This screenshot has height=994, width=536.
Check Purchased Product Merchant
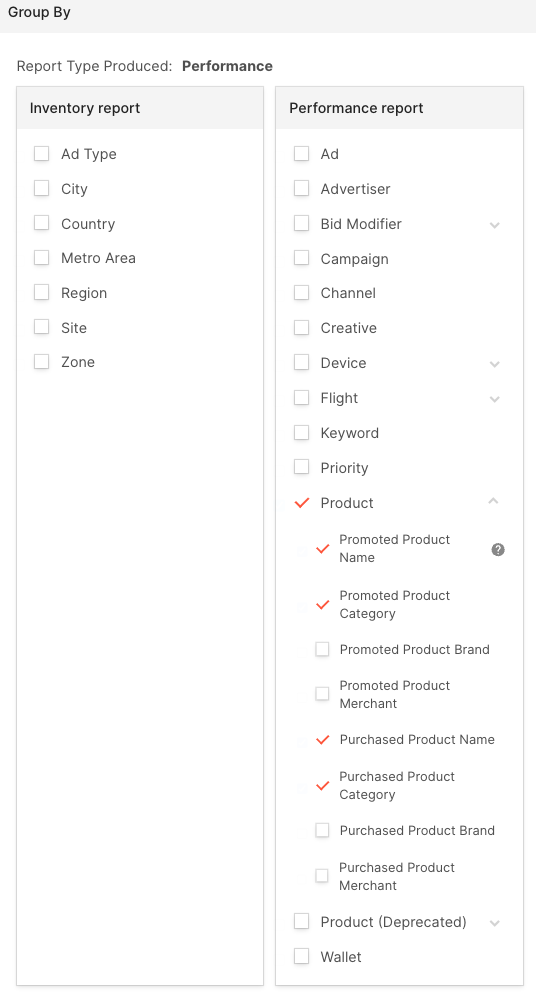[322, 876]
